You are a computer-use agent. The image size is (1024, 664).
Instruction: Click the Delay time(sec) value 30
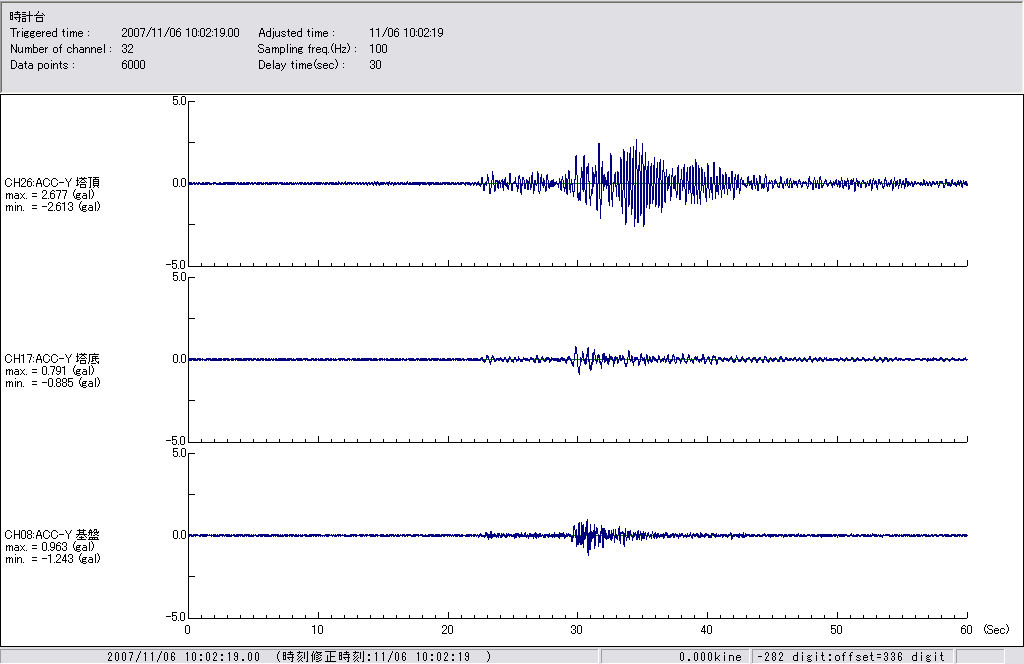(375, 65)
